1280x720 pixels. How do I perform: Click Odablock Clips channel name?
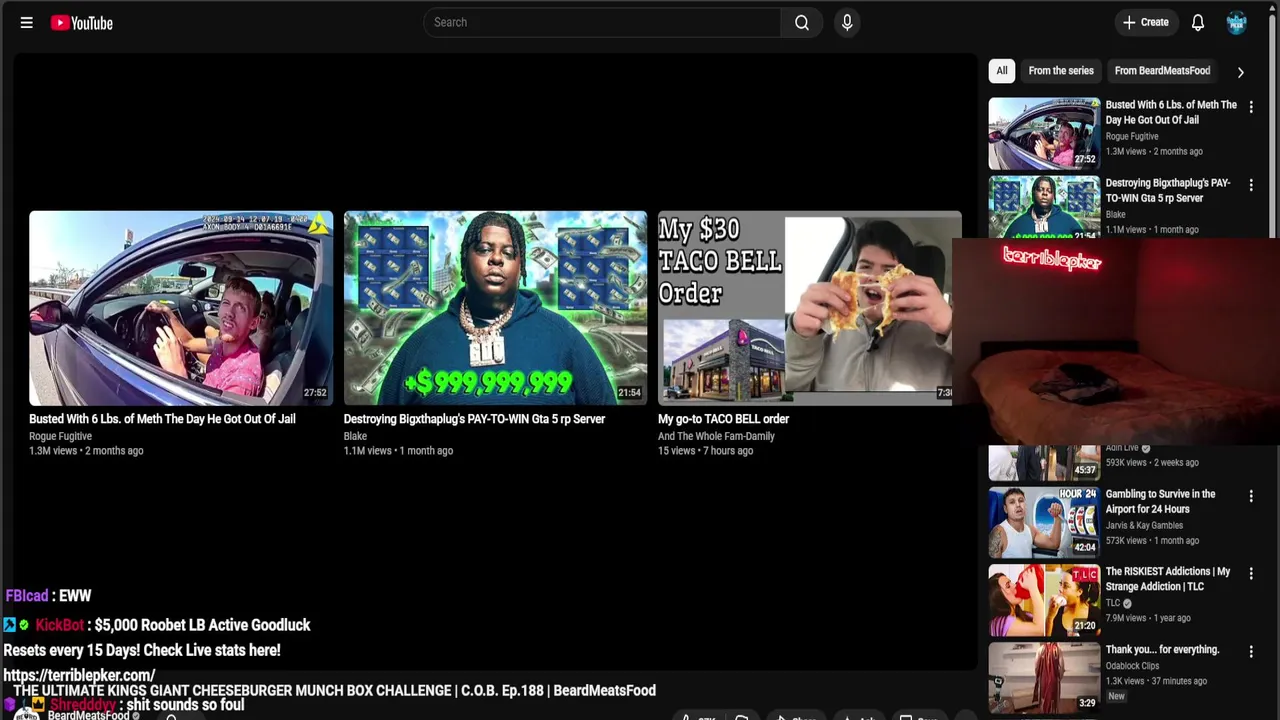1132,666
